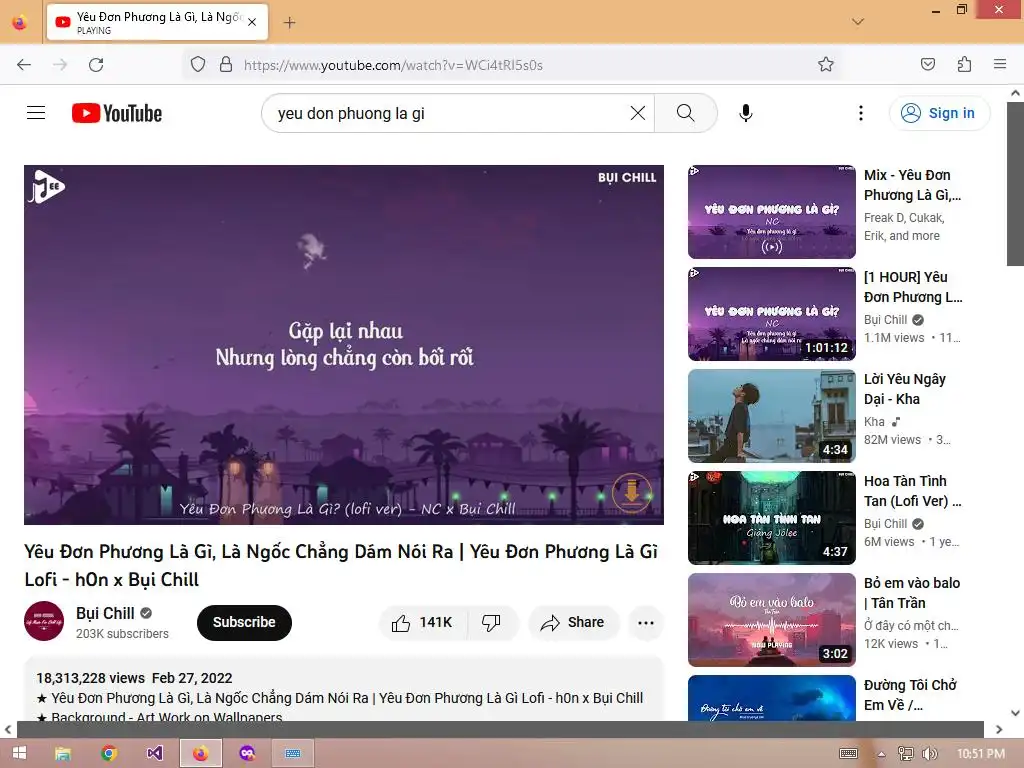Open Firefox application menu
Image resolution: width=1024 pixels, height=768 pixels.
click(x=999, y=64)
